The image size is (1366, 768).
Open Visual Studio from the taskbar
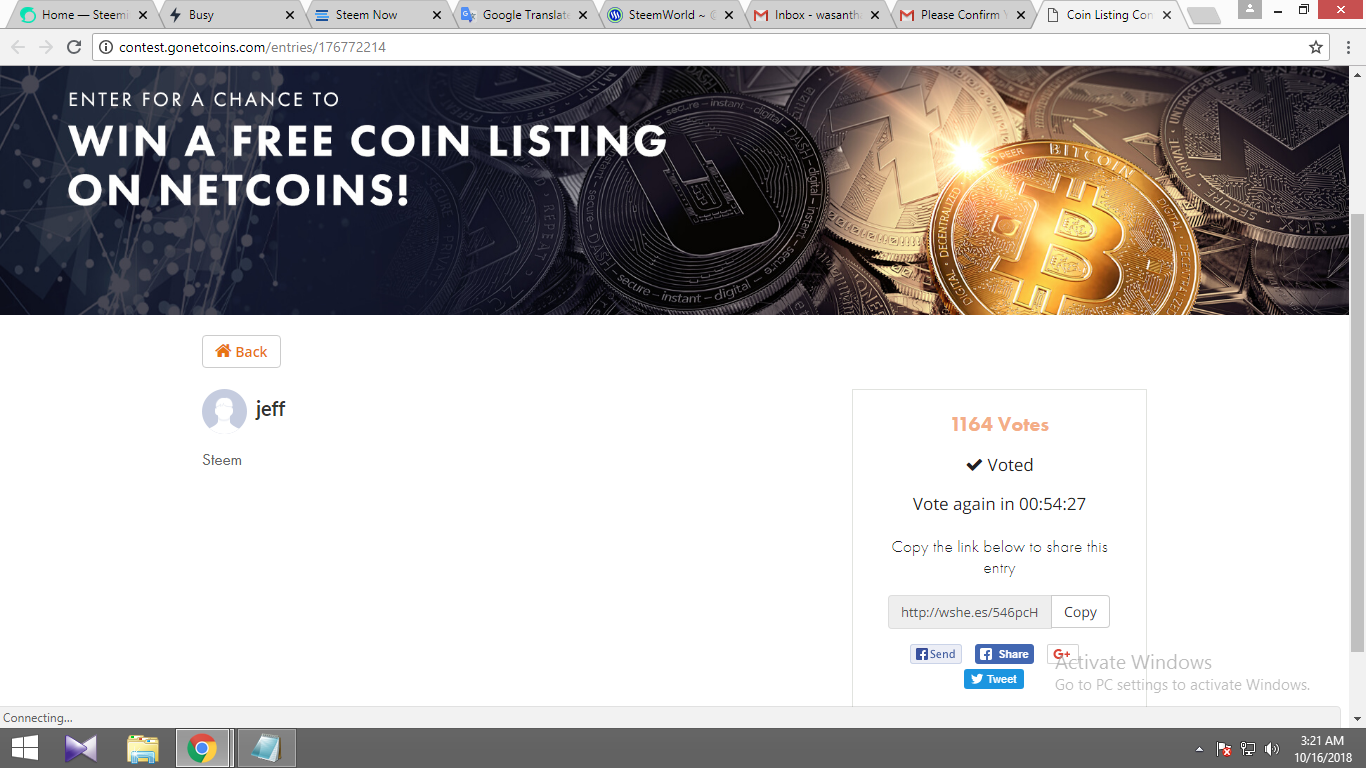[82, 748]
